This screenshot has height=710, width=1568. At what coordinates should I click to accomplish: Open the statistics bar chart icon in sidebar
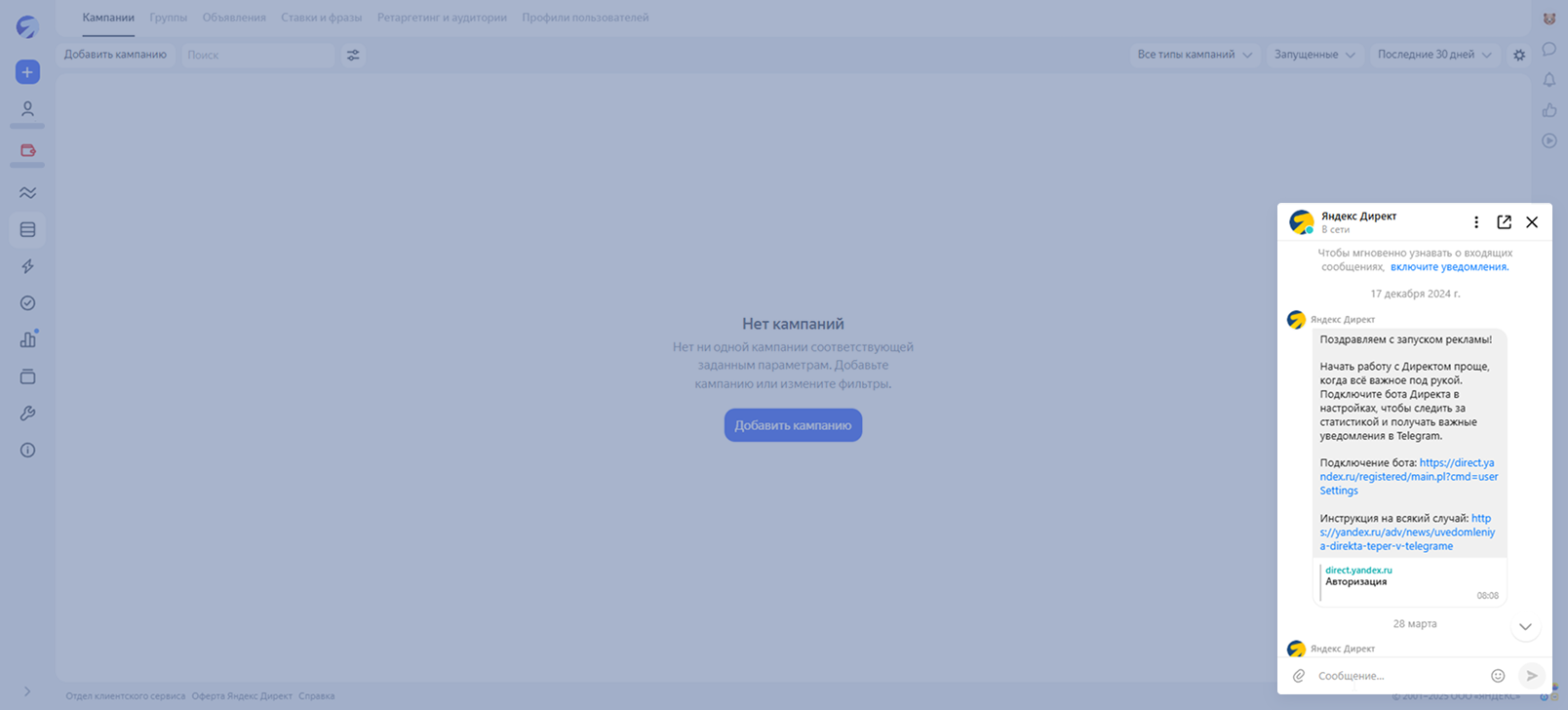pyautogui.click(x=27, y=339)
